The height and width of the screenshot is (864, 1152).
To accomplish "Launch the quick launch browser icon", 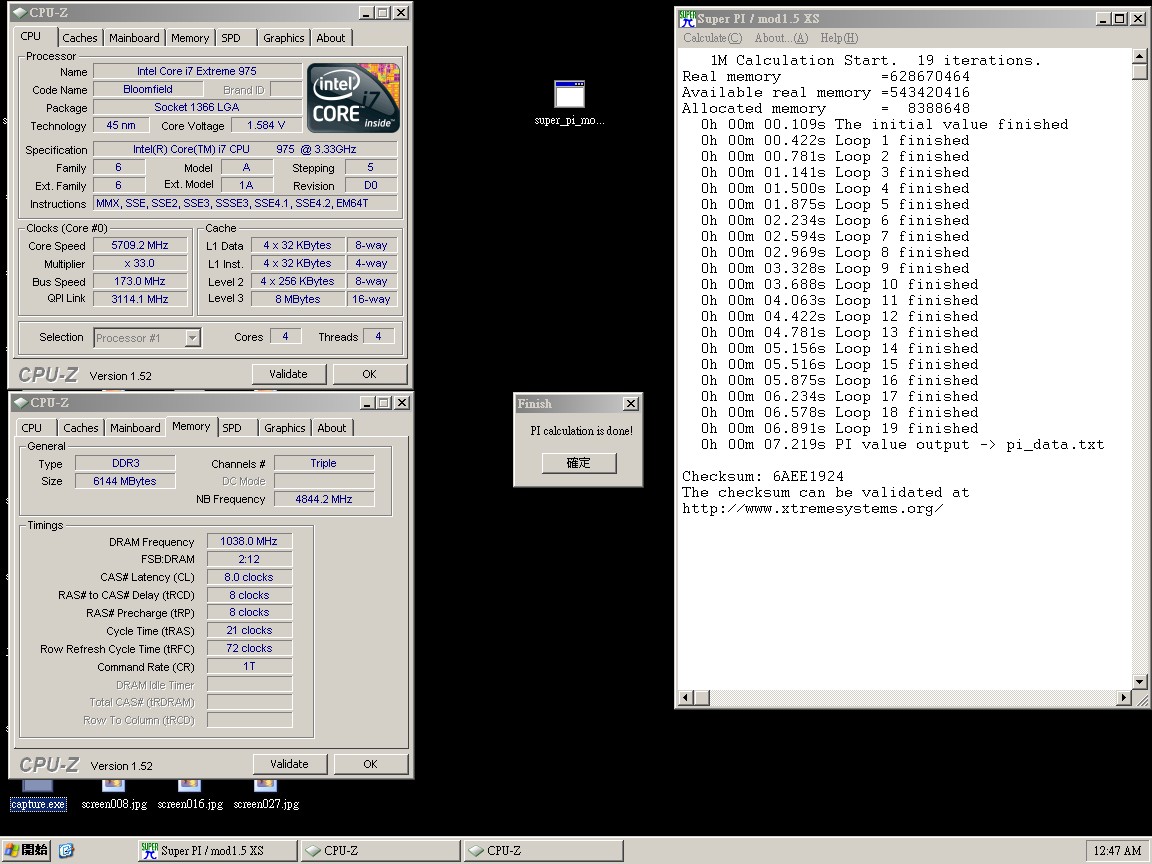I will [66, 850].
